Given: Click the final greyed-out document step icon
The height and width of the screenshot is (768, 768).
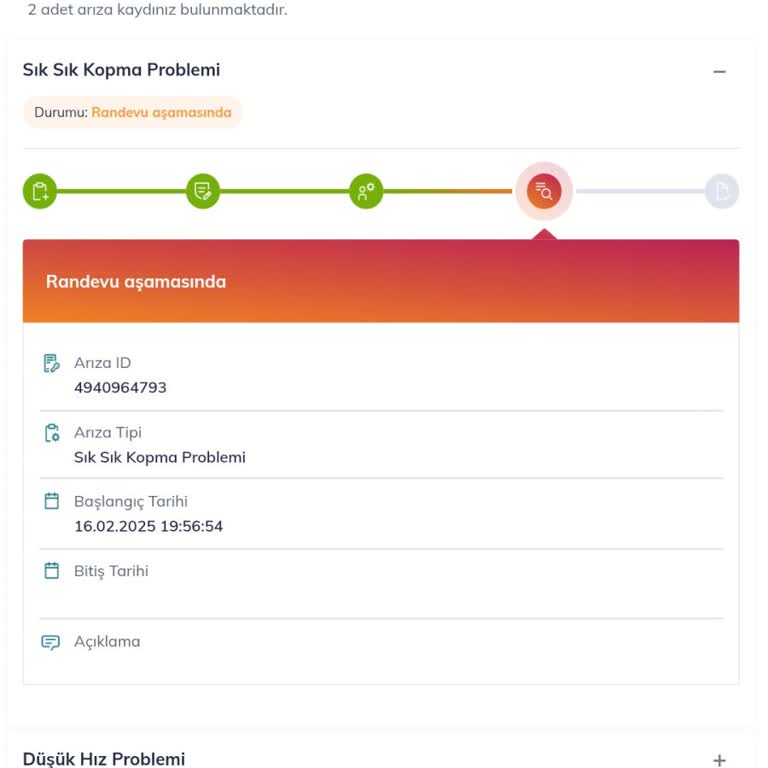Looking at the screenshot, I should pyautogui.click(x=721, y=191).
